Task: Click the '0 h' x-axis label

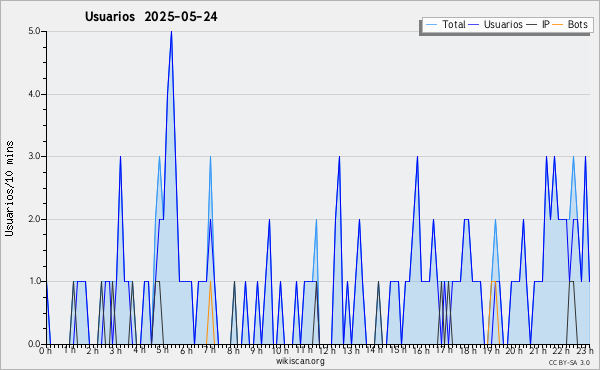Action: point(45,351)
